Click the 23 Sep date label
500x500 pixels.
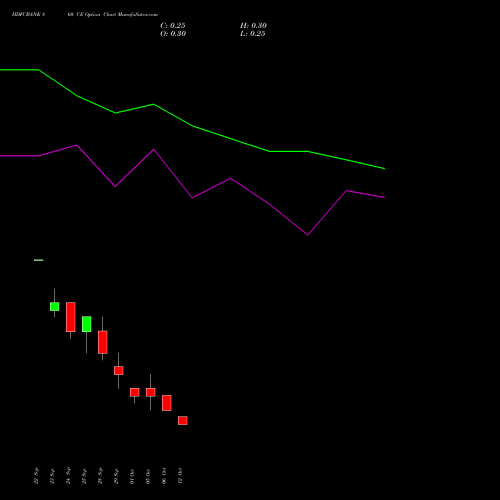pyautogui.click(x=52, y=476)
